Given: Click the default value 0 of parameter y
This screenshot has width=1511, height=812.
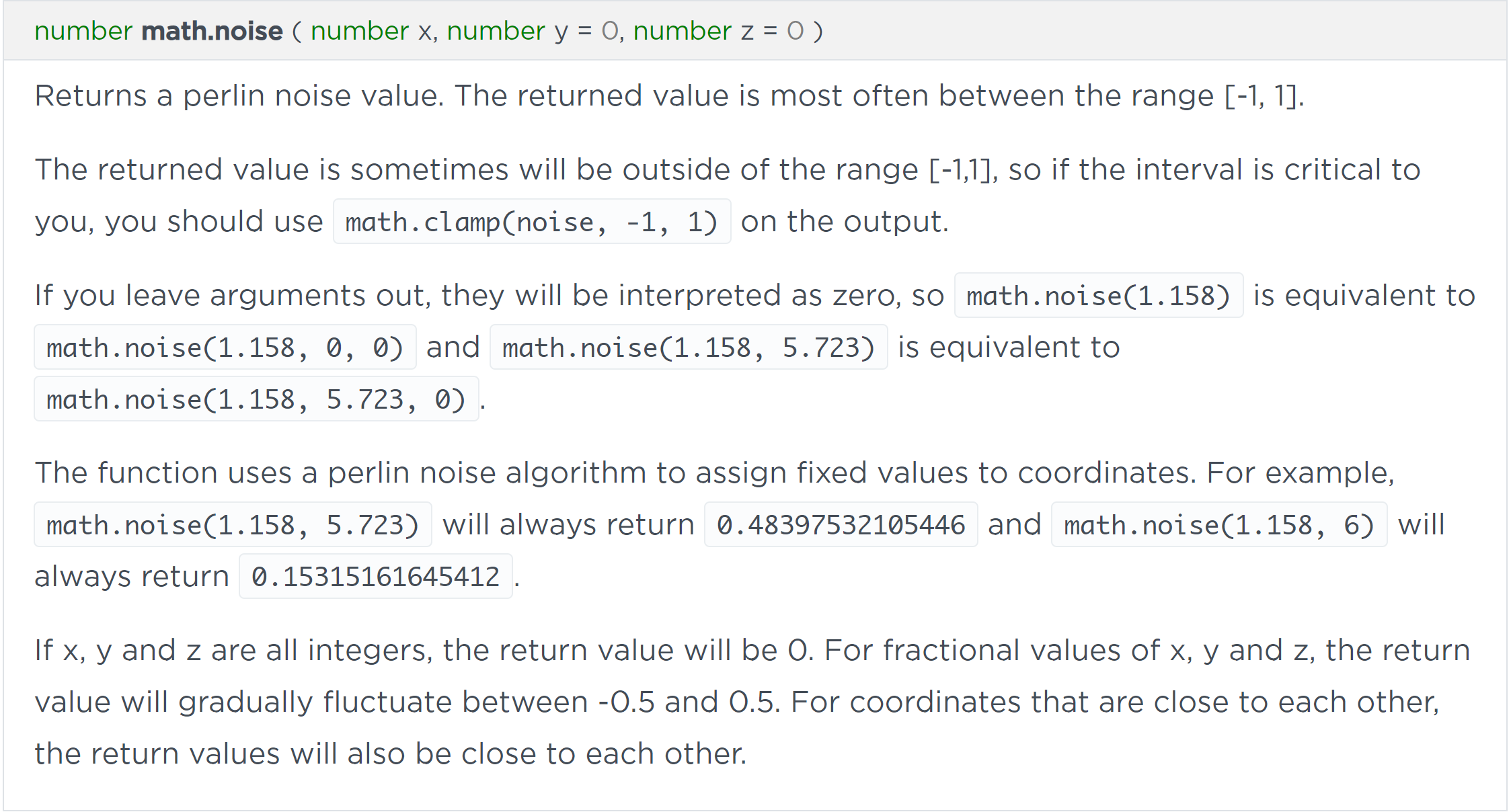Looking at the screenshot, I should (609, 31).
